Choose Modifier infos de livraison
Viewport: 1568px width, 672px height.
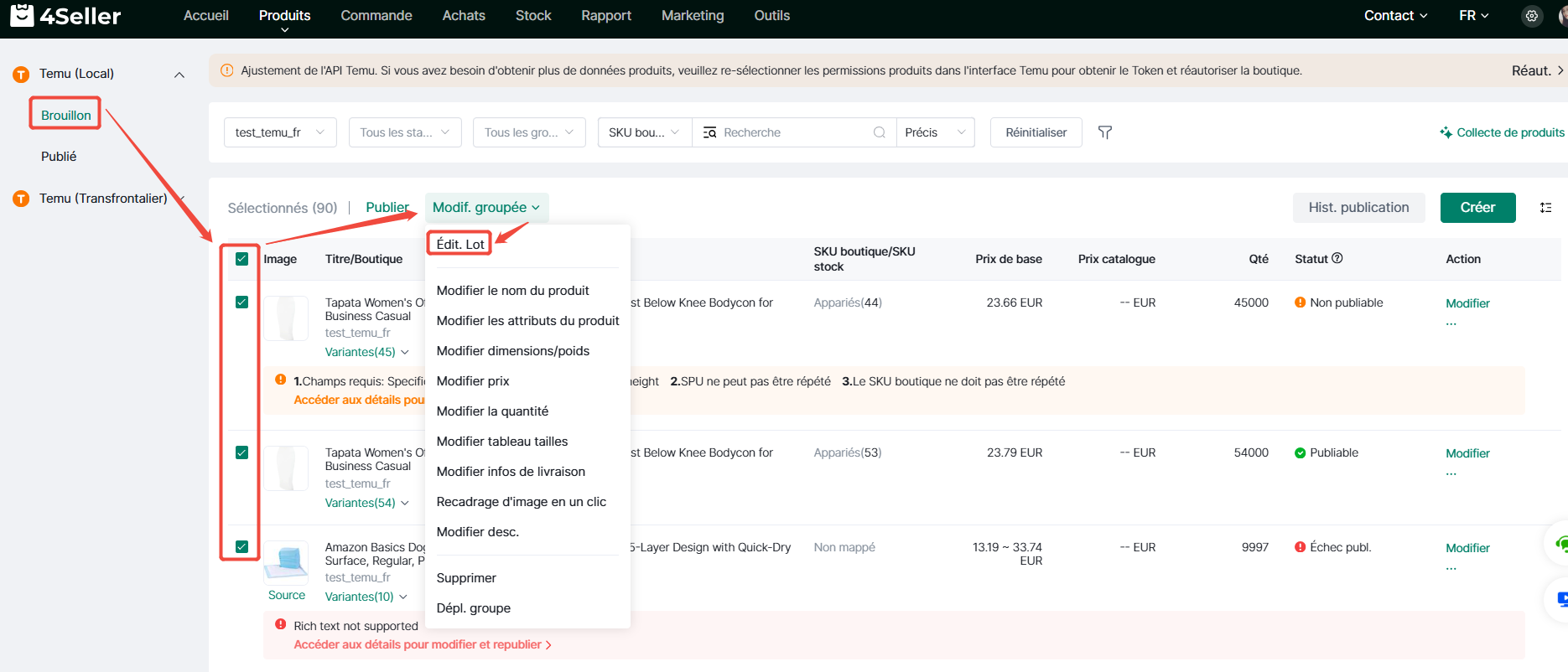click(511, 472)
